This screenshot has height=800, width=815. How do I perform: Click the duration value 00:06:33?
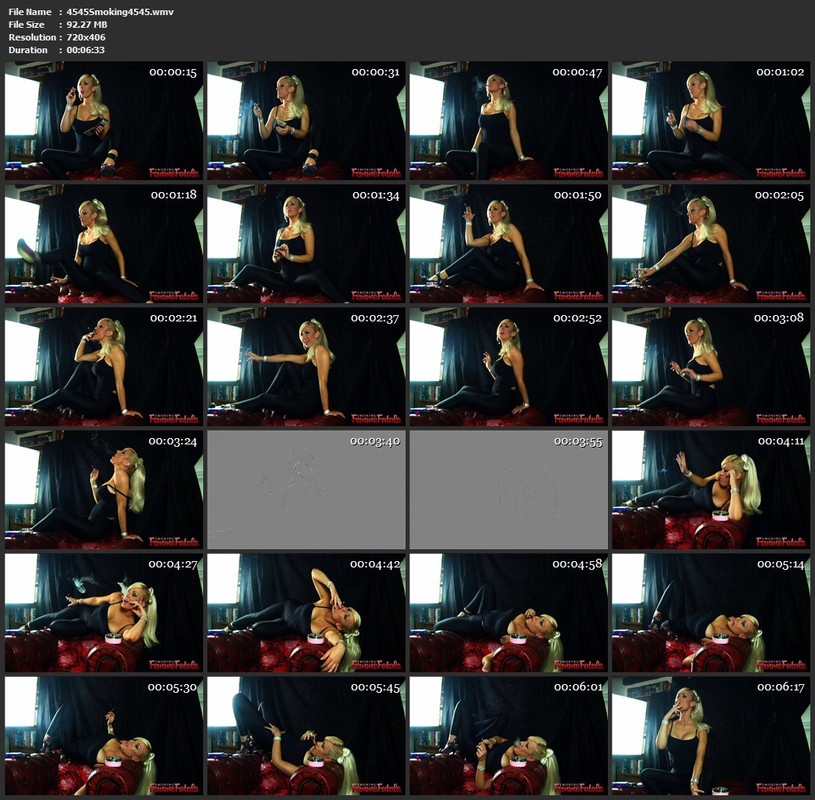click(x=86, y=50)
